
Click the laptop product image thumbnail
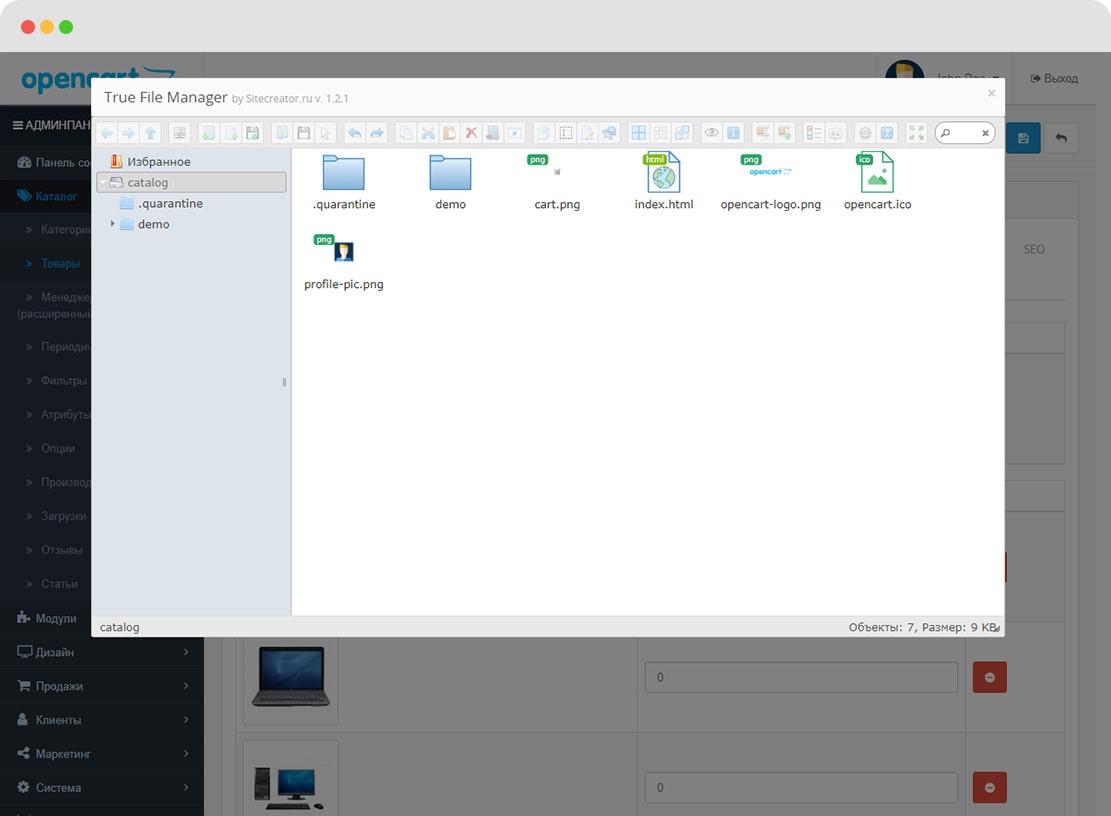[x=291, y=676]
